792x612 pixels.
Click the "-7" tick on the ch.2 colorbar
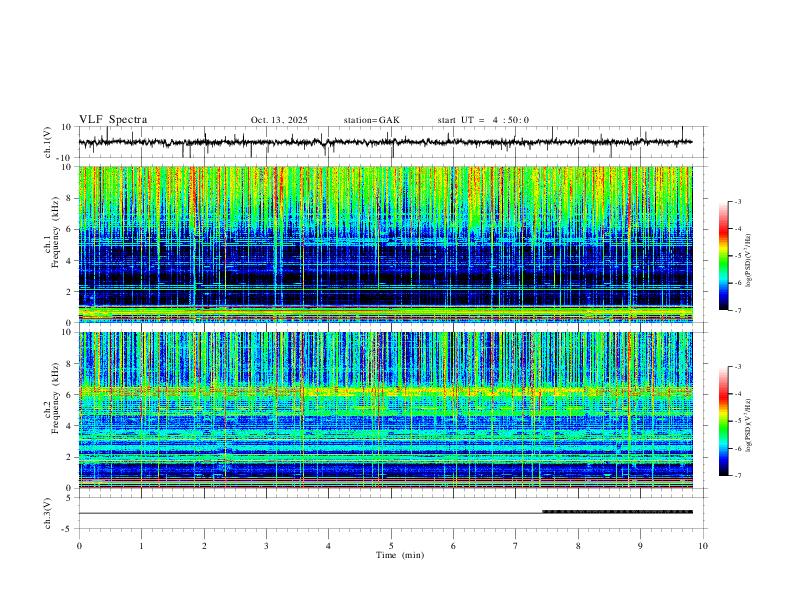tap(738, 475)
